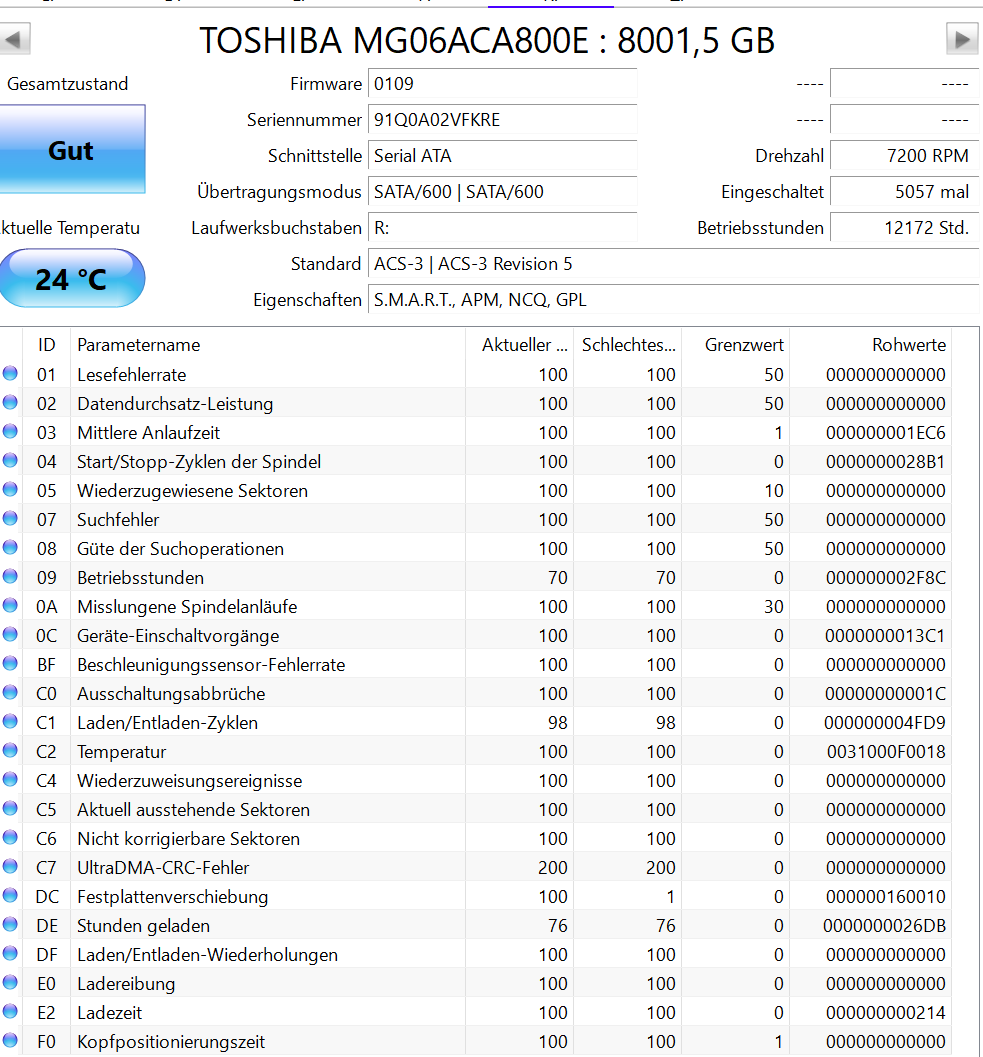Select the Übertragungsmodus field SATA/600
983x1057 pixels.
502,191
